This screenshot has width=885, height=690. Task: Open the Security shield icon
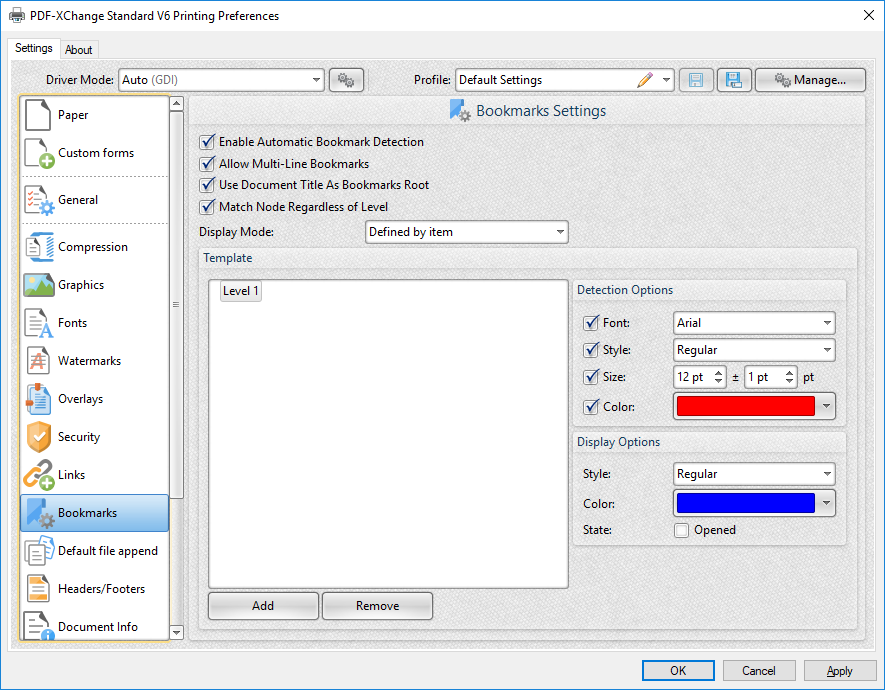[x=39, y=437]
